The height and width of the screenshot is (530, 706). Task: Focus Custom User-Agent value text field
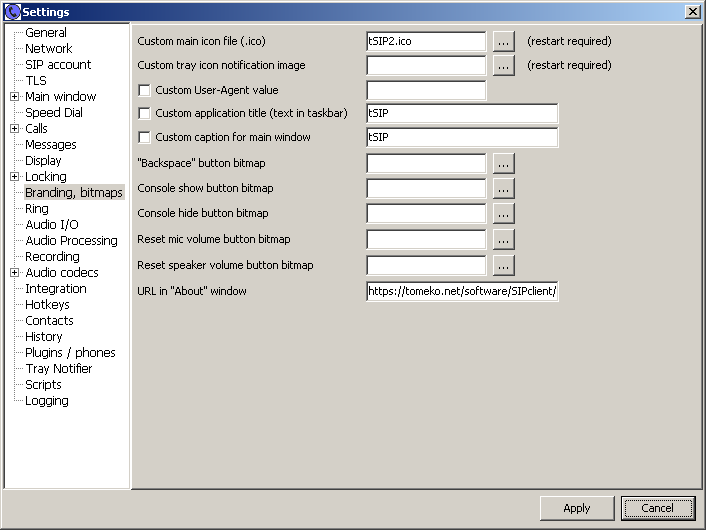tap(426, 91)
